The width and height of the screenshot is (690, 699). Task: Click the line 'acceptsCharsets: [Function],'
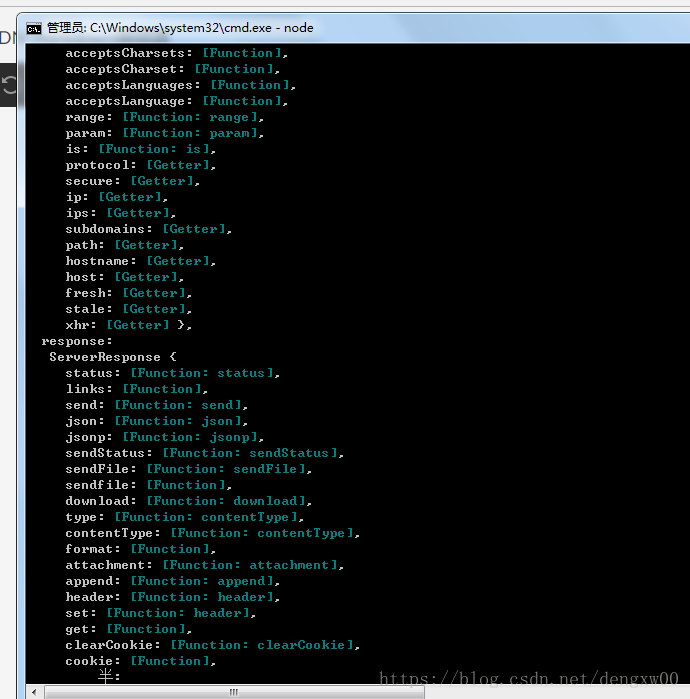tap(177, 53)
